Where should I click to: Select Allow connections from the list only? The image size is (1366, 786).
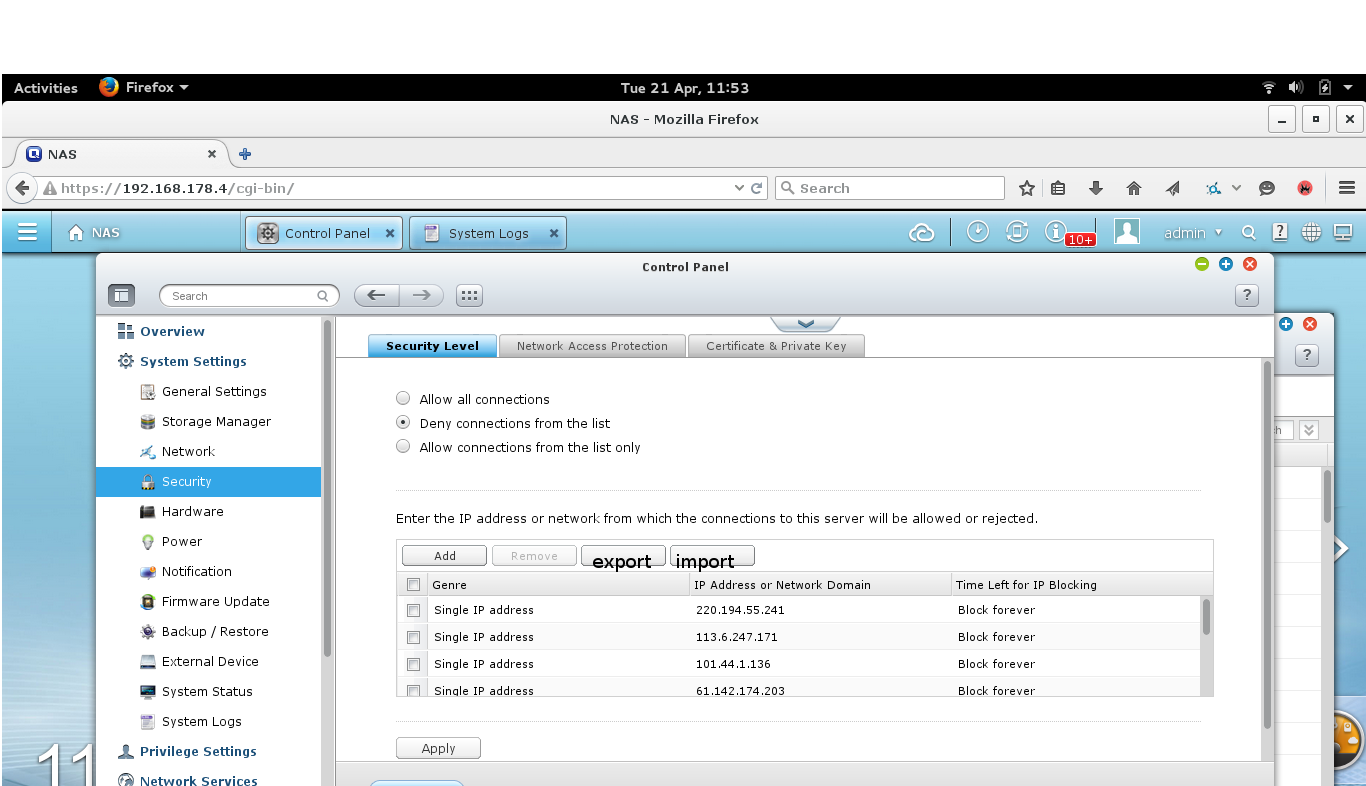coord(403,447)
